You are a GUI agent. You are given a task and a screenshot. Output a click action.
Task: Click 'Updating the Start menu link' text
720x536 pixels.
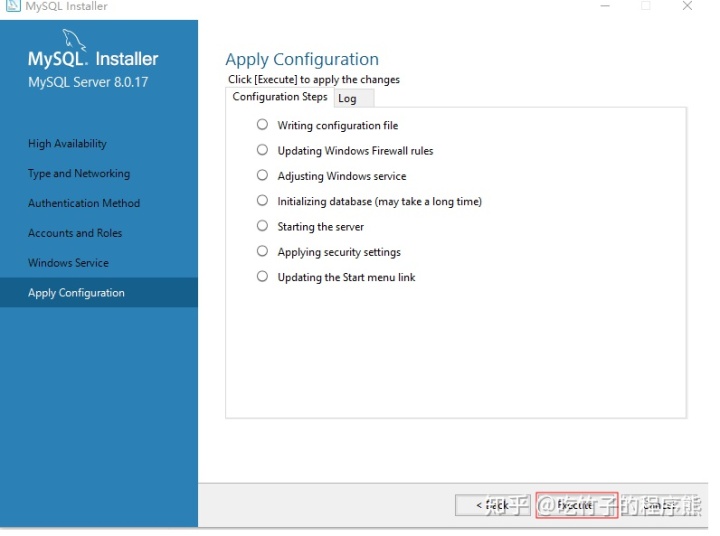click(x=346, y=277)
